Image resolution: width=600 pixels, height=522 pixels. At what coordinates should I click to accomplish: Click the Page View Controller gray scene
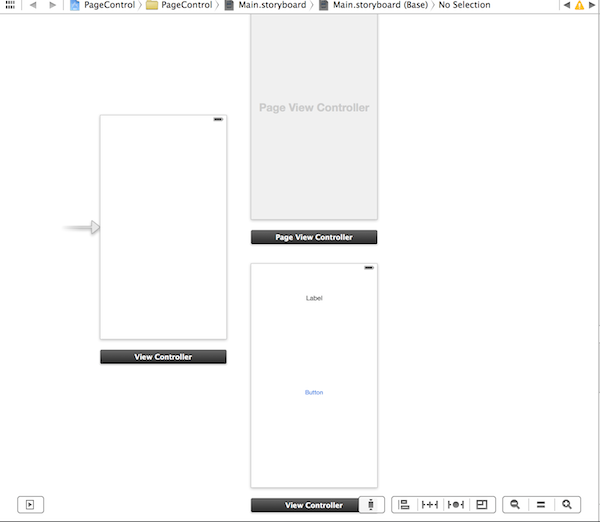[x=314, y=117]
